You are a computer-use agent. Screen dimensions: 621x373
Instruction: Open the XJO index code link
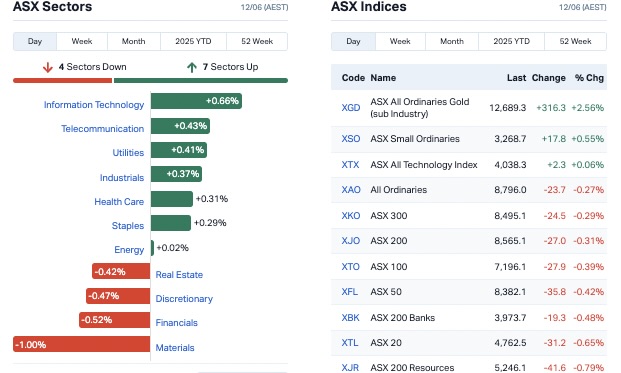[351, 241]
